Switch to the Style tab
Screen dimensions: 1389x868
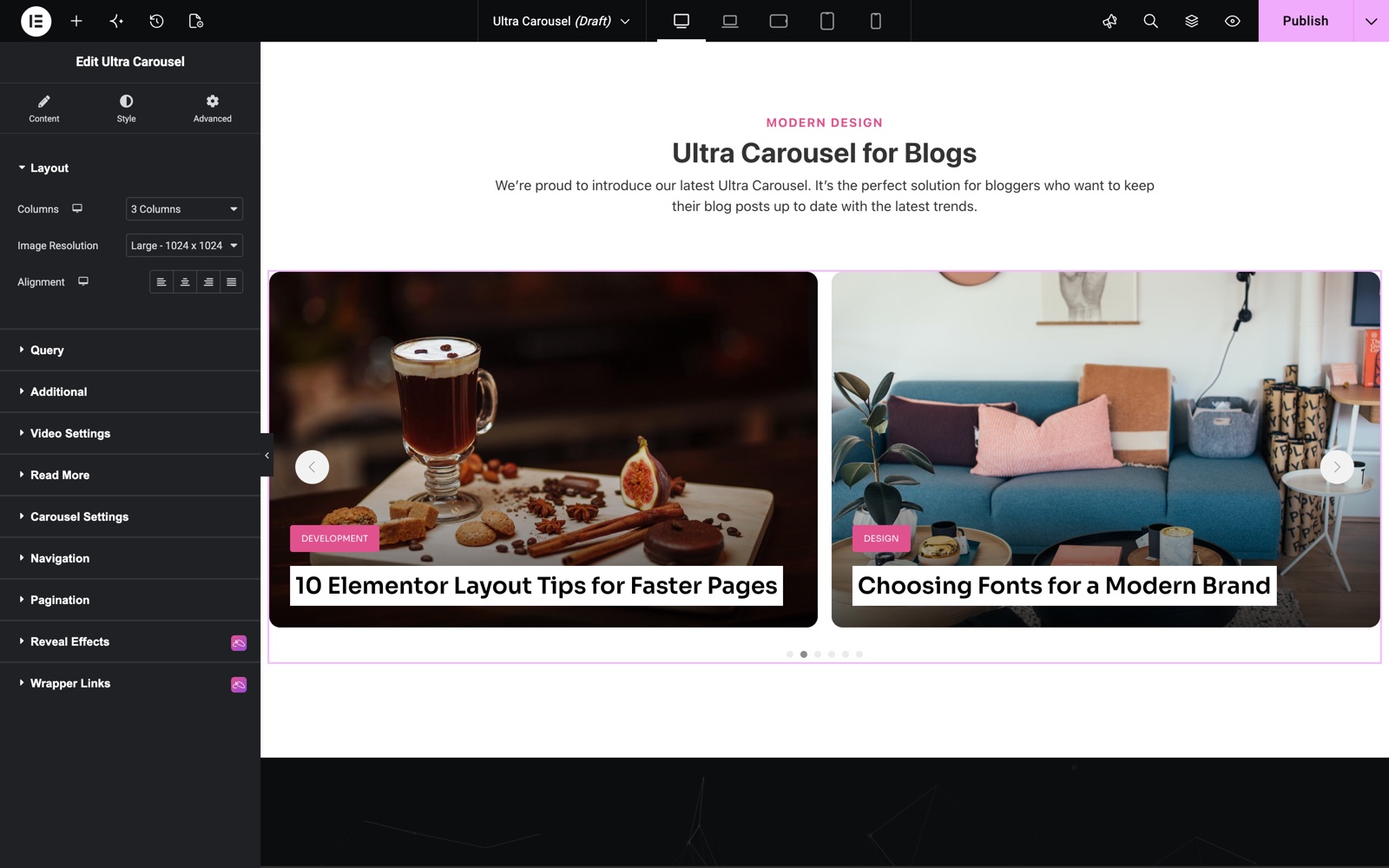click(126, 108)
